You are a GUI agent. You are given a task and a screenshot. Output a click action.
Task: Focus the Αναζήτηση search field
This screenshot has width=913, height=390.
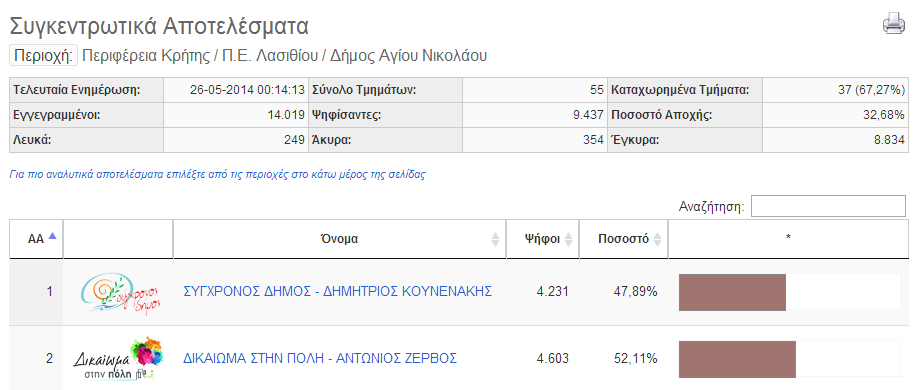click(828, 206)
